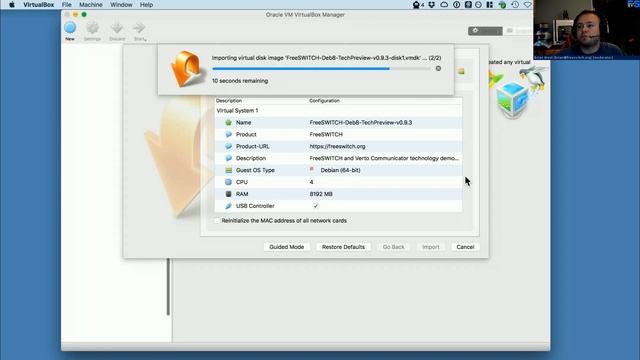Click the 1Password menu bar icon
Image resolution: width=640 pixels, height=360 pixels.
[457, 5]
